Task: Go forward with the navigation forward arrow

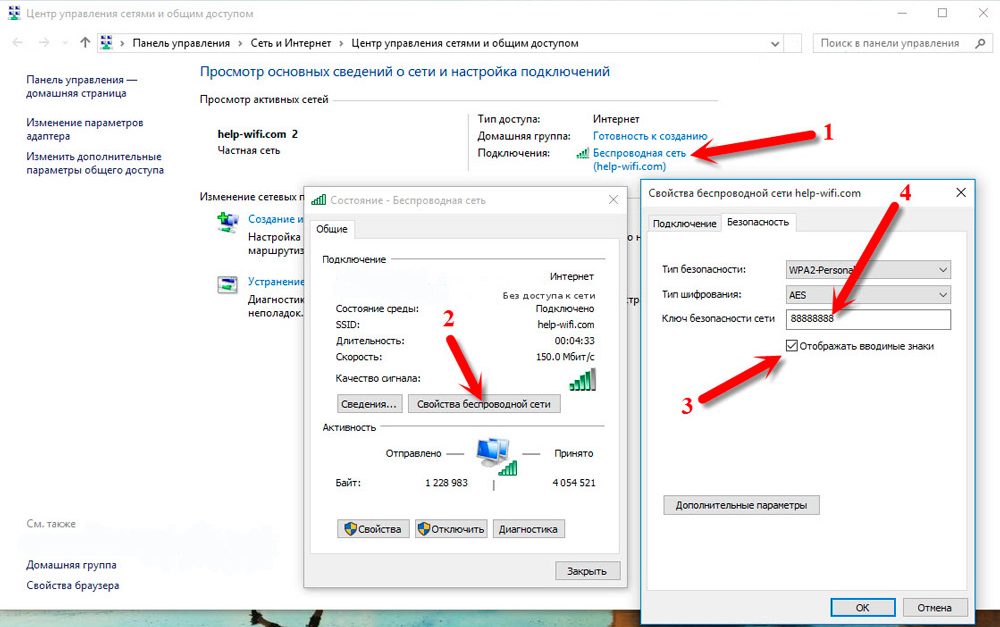Action: pyautogui.click(x=44, y=43)
